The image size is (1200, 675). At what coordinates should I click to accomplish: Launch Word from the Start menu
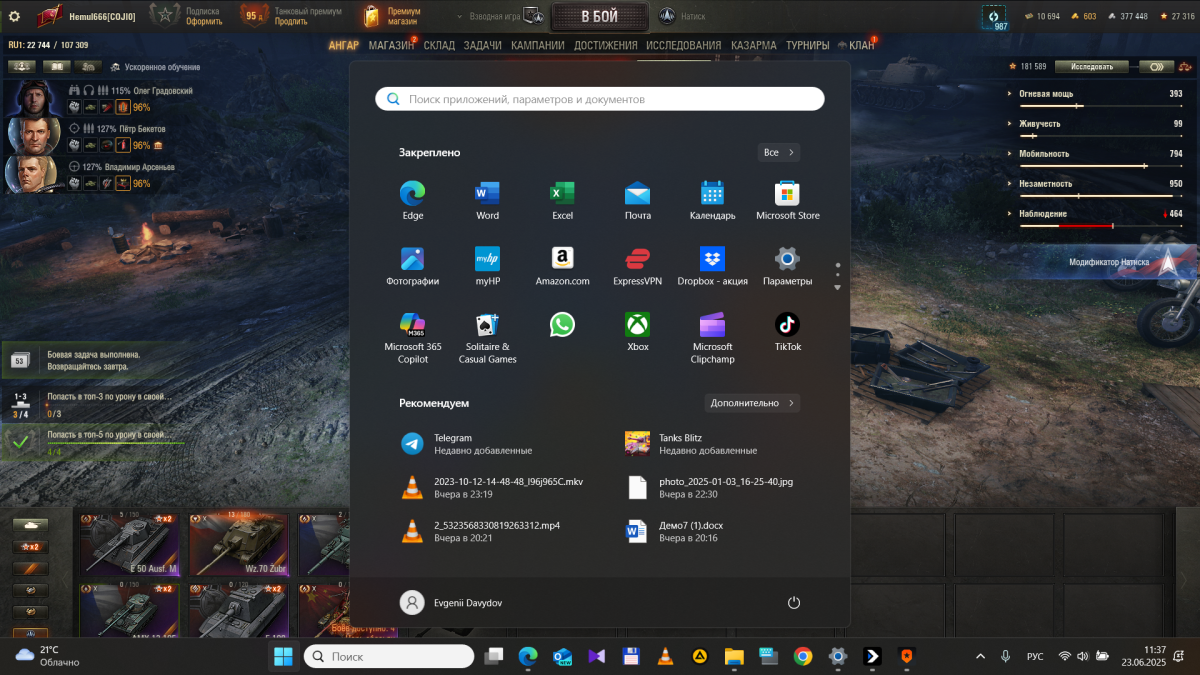point(487,194)
